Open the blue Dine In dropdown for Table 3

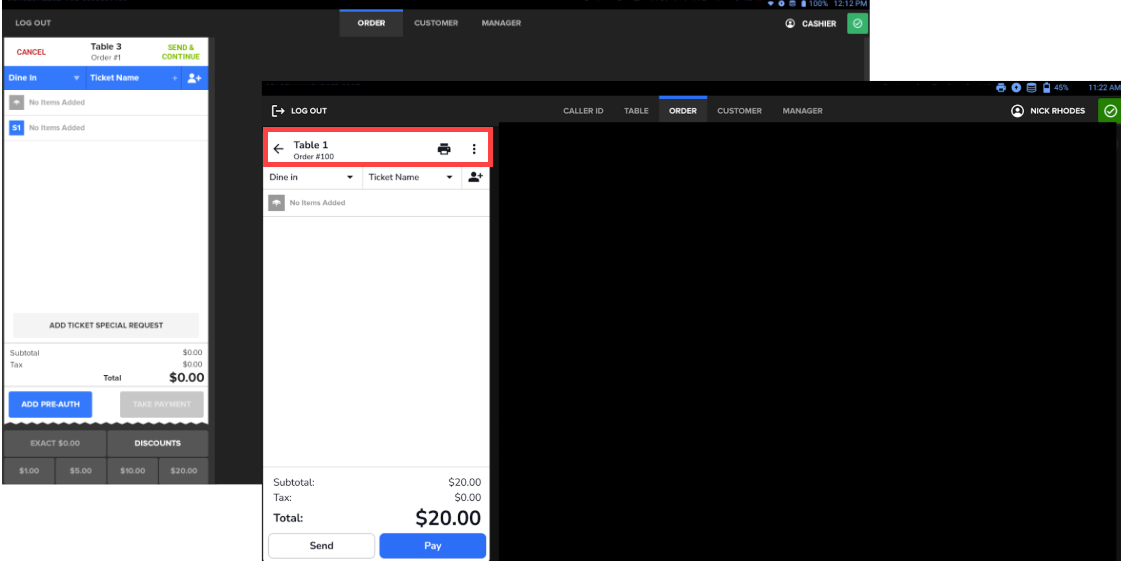pyautogui.click(x=43, y=78)
